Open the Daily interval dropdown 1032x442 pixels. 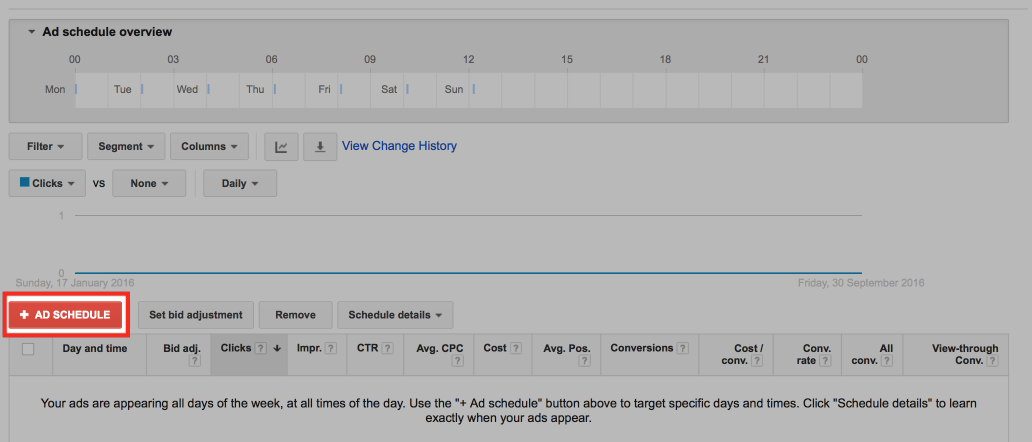[240, 184]
